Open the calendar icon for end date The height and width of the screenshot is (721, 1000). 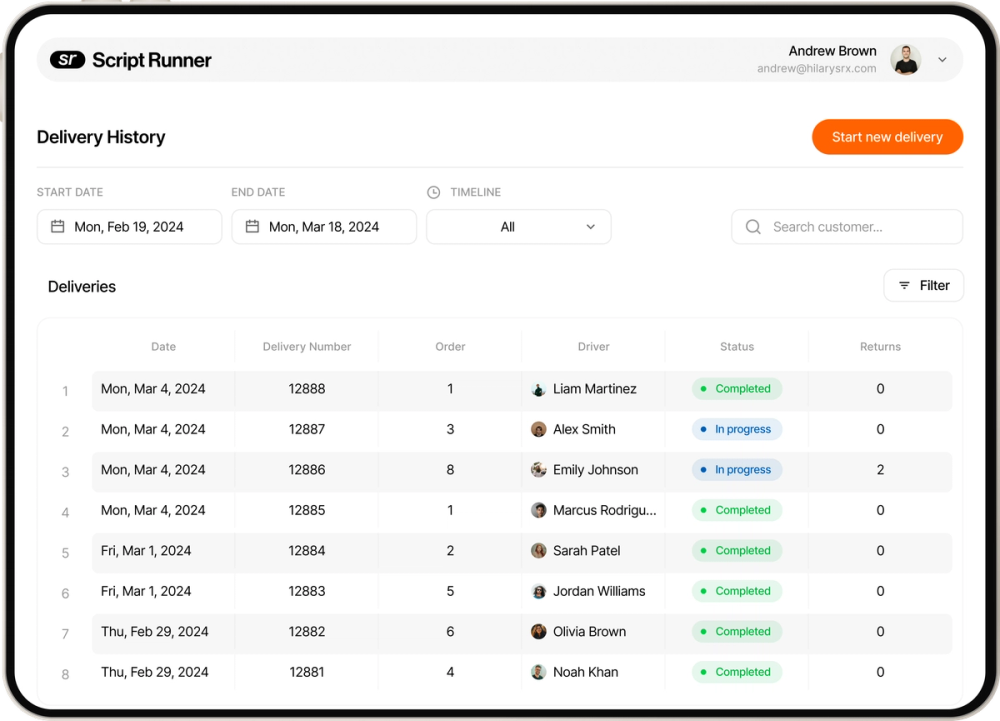(251, 227)
